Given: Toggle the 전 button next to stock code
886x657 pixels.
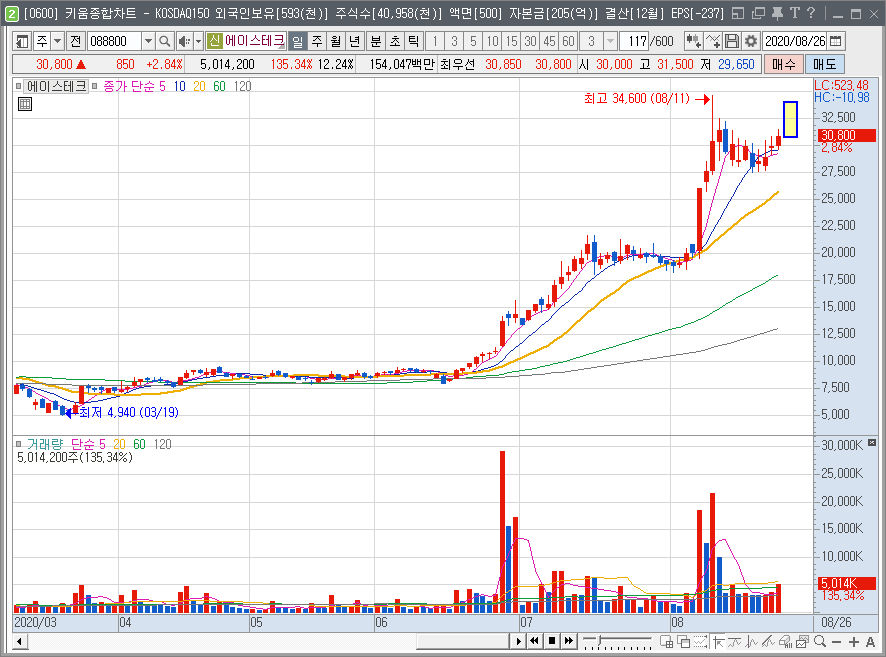Looking at the screenshot, I should (x=76, y=41).
